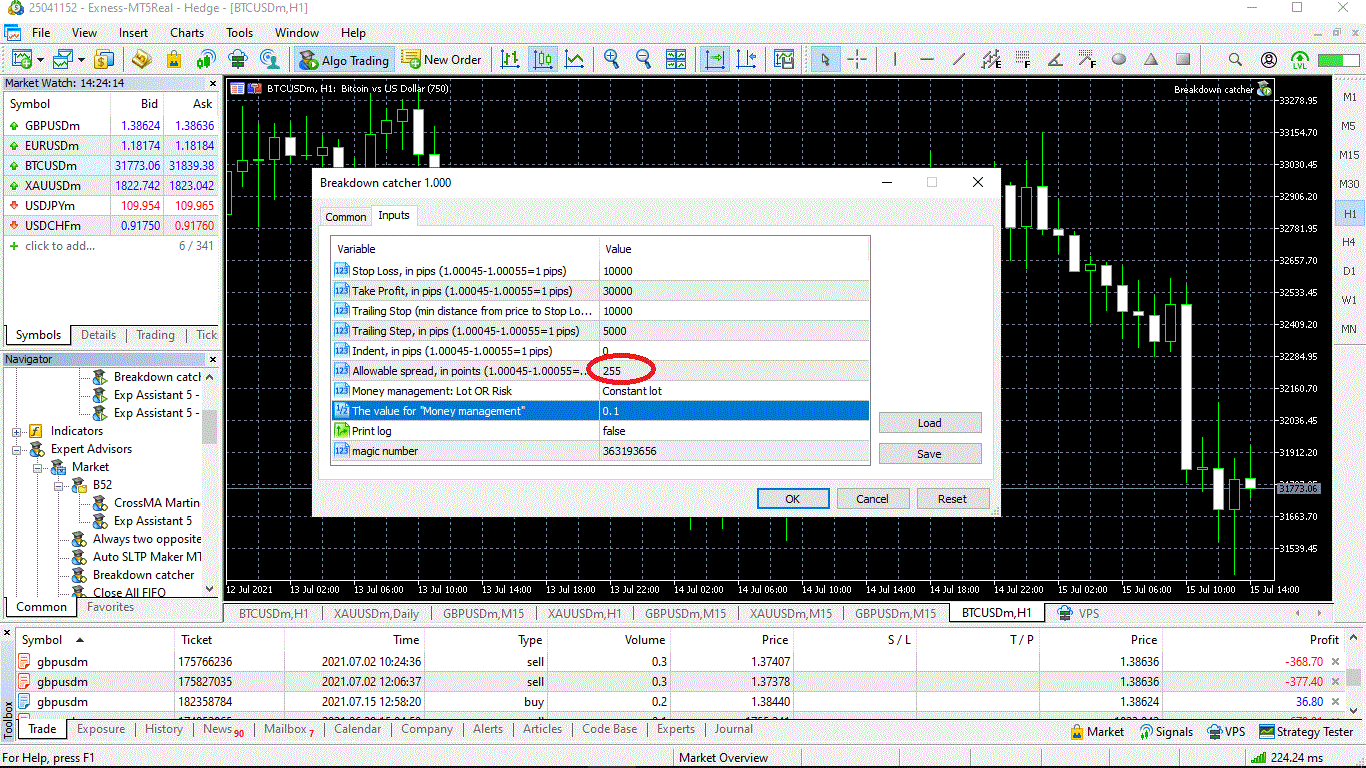Select Breakdown catcher in Navigator Market list

pos(144,575)
